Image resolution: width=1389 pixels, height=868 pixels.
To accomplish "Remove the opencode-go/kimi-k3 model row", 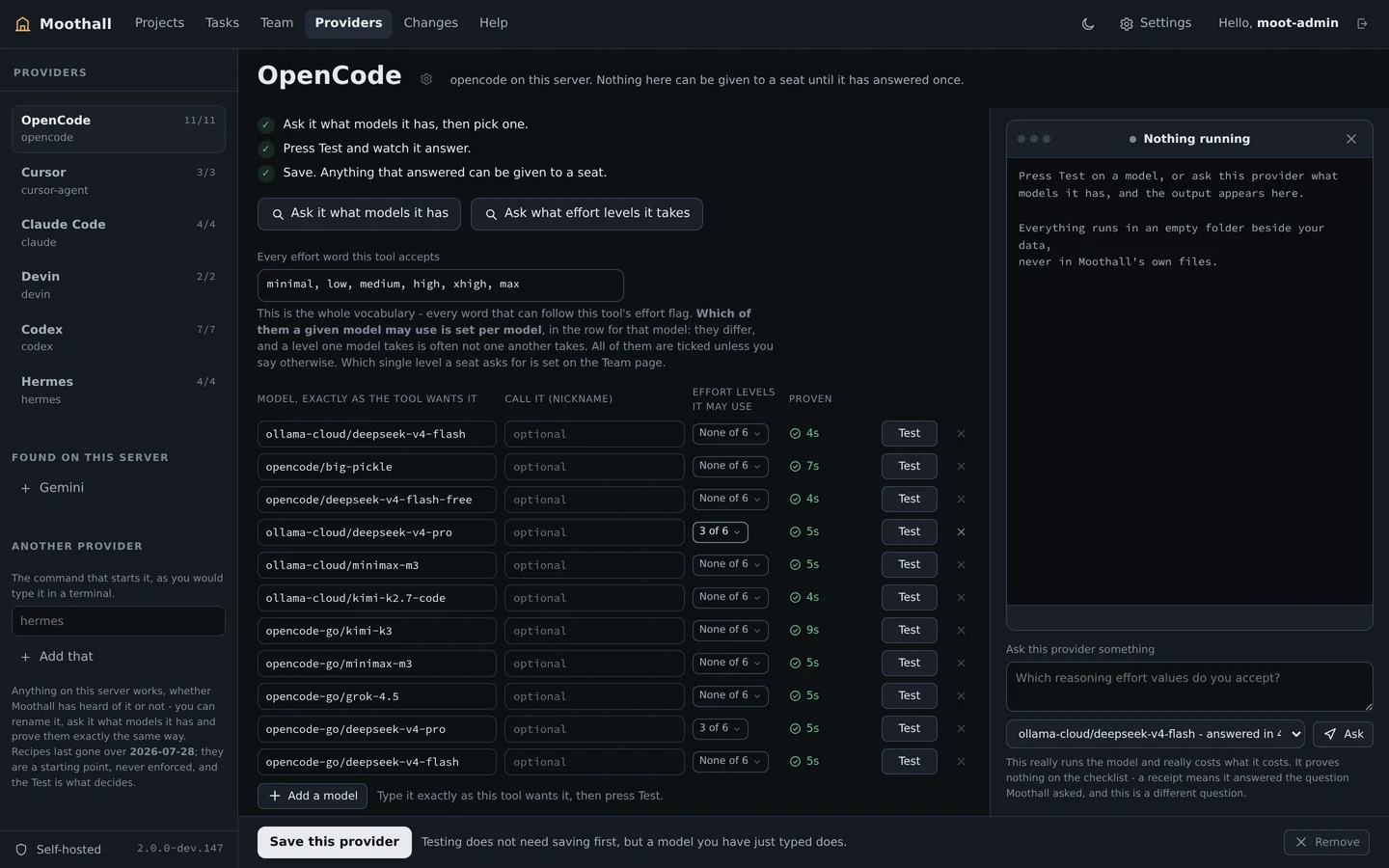I will click(961, 631).
